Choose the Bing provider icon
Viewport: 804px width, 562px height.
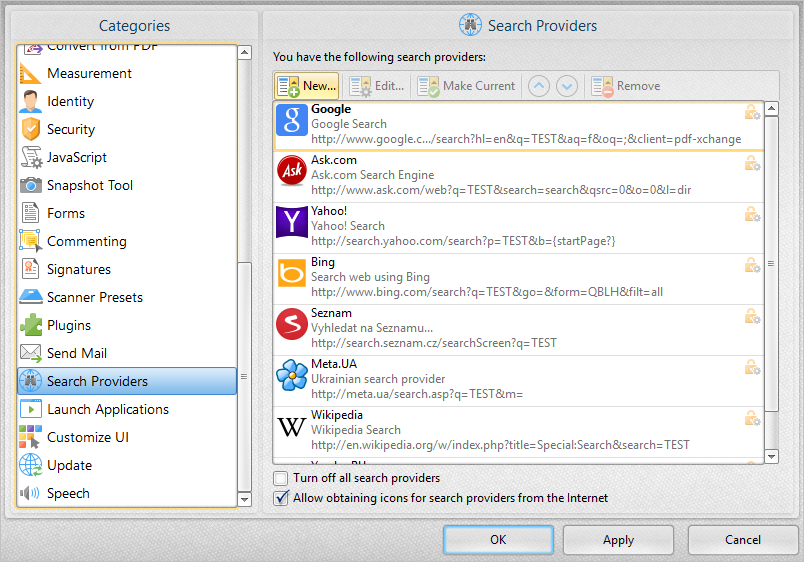coord(291,276)
